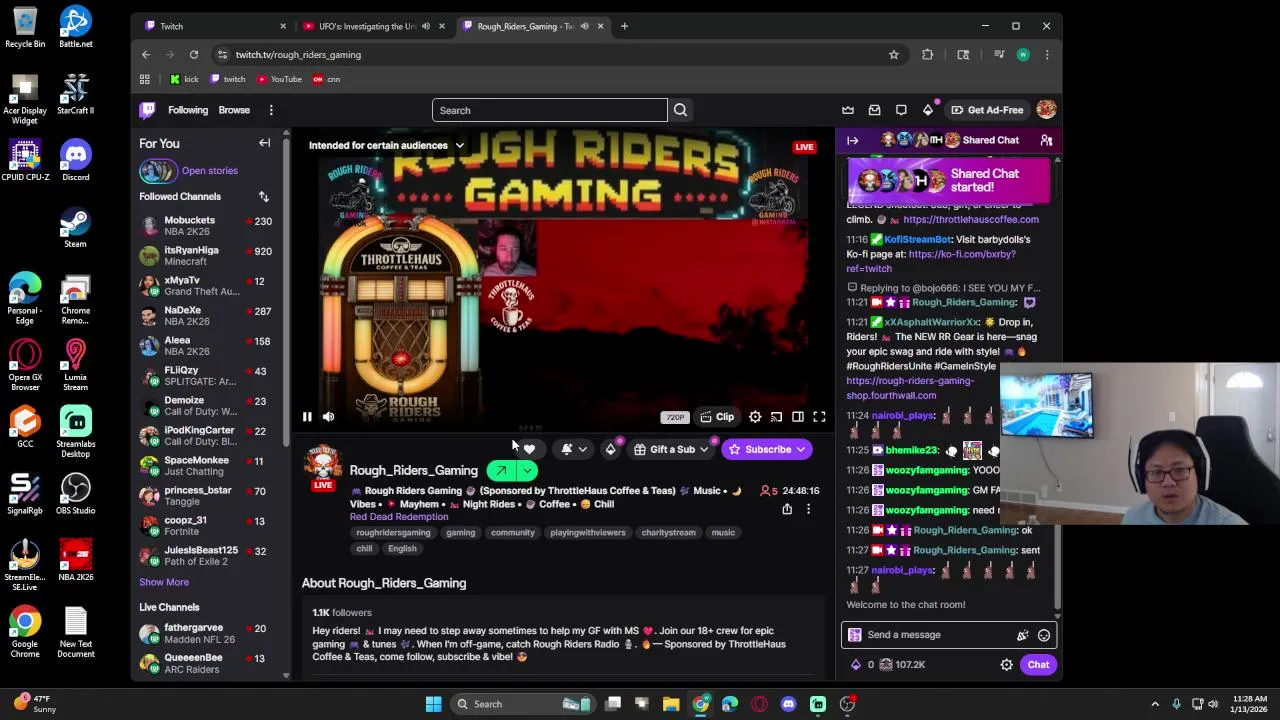Expand the Intended for certain audiences notice
The image size is (1280, 720).
click(386, 145)
